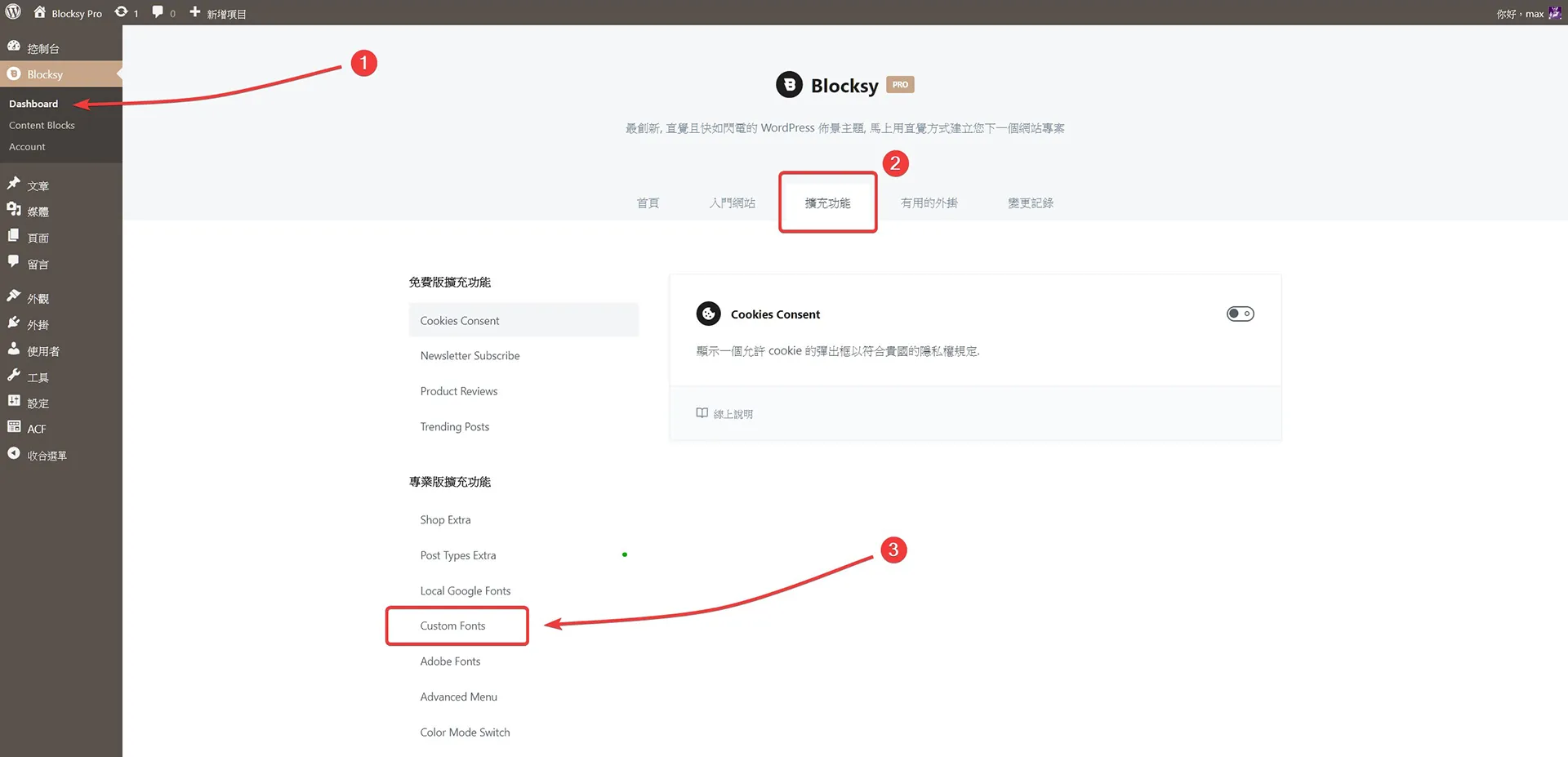Open the Dashboard submenu item
The image size is (1568, 757).
coord(33,104)
